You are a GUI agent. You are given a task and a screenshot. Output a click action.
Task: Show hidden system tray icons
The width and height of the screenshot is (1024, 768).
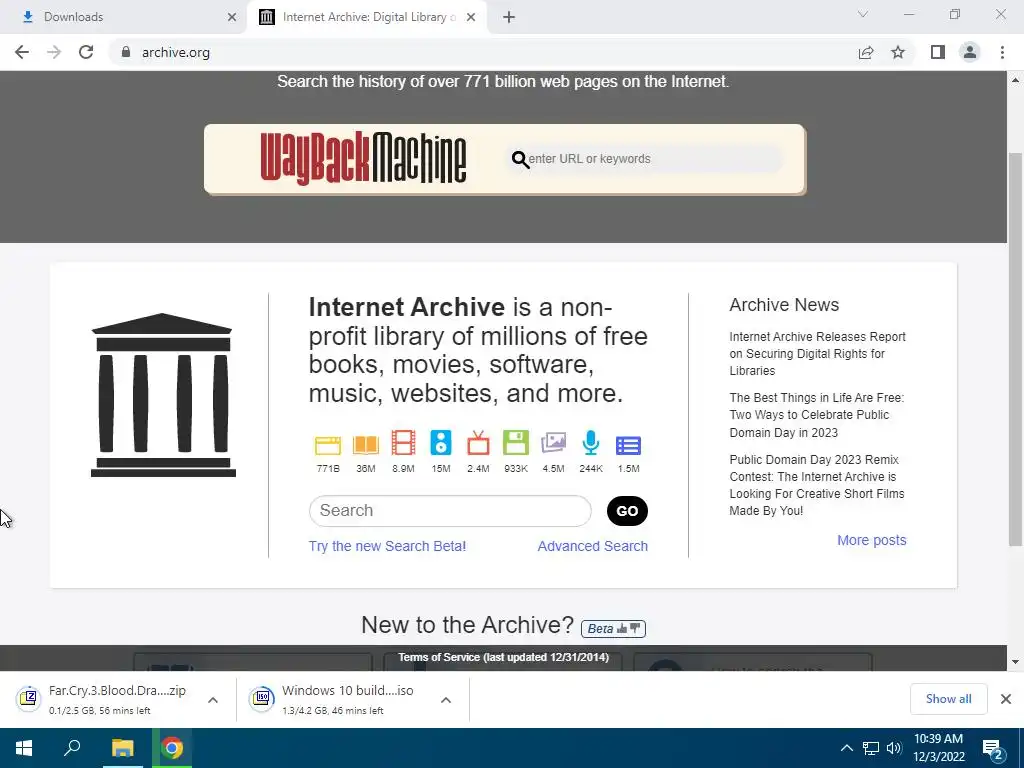[846, 748]
